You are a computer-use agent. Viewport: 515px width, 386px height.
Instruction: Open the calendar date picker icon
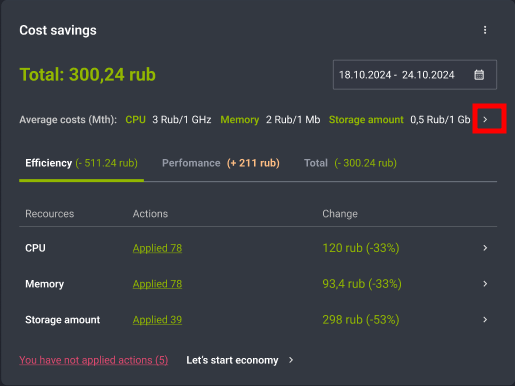pyautogui.click(x=479, y=75)
